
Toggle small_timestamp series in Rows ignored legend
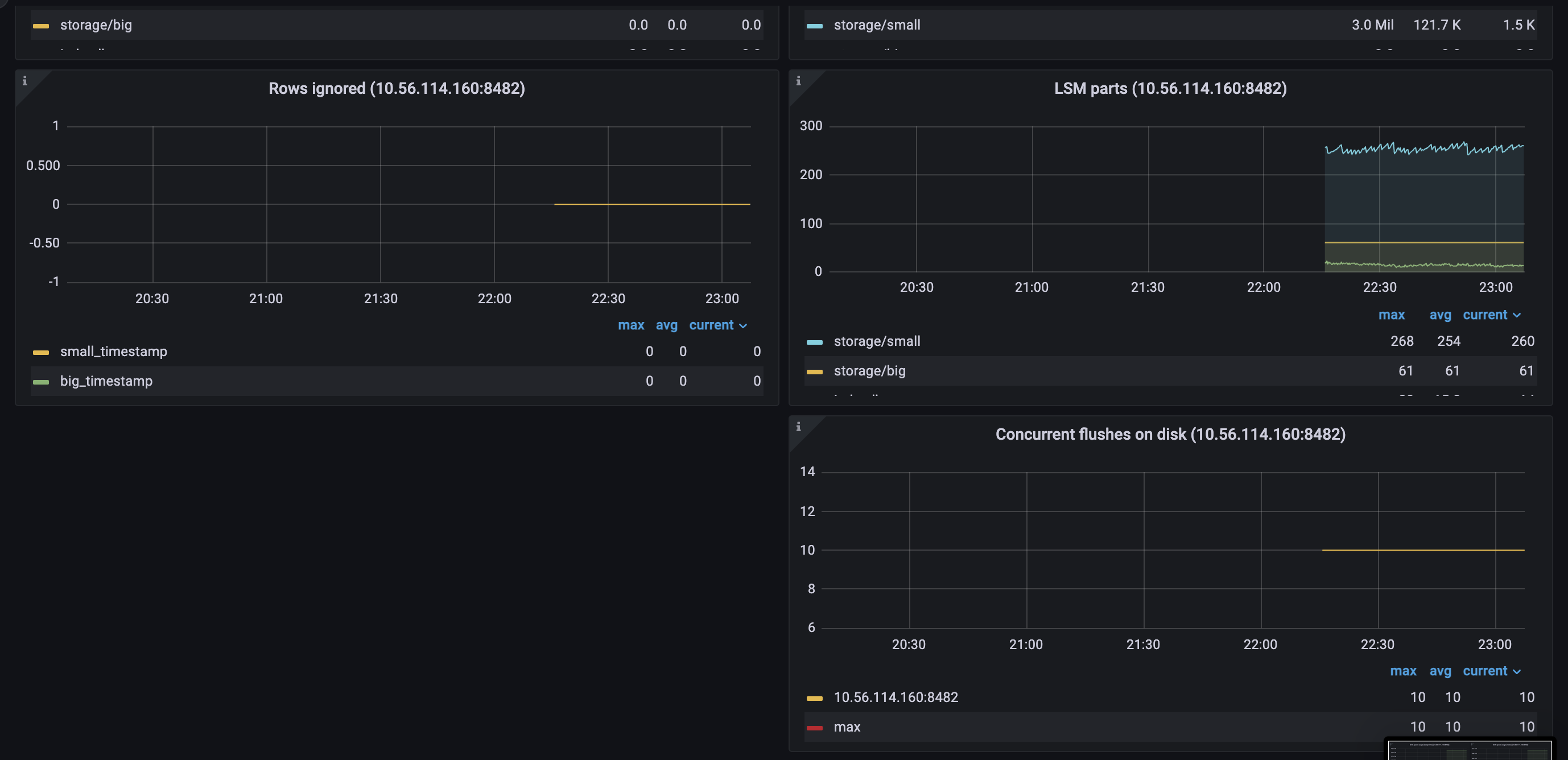tap(113, 352)
